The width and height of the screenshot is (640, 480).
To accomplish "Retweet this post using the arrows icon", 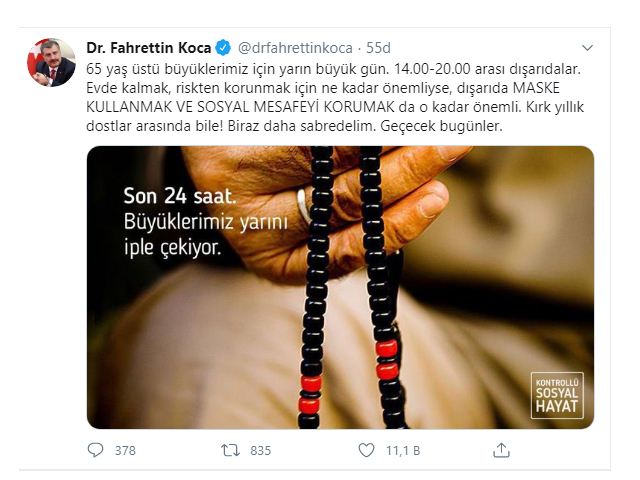I will [230, 450].
